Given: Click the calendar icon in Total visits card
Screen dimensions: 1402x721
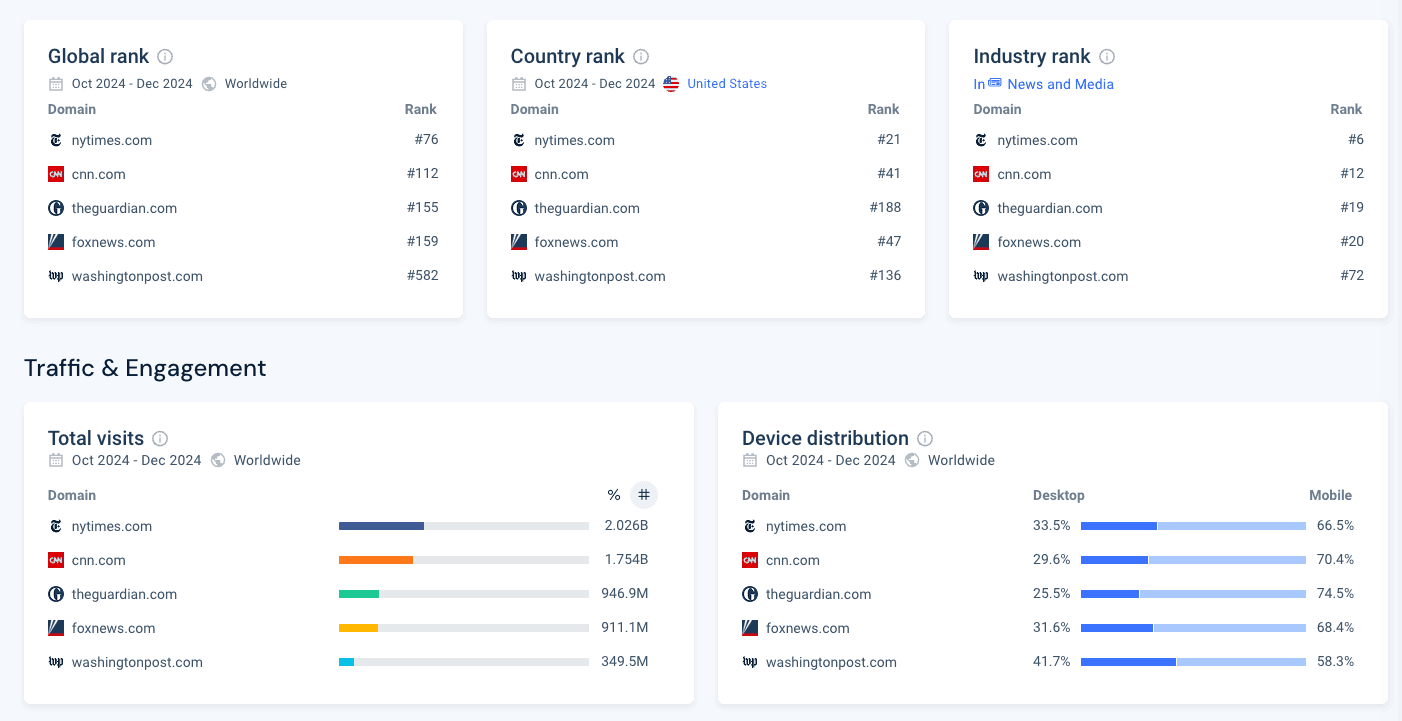Looking at the screenshot, I should [x=56, y=461].
